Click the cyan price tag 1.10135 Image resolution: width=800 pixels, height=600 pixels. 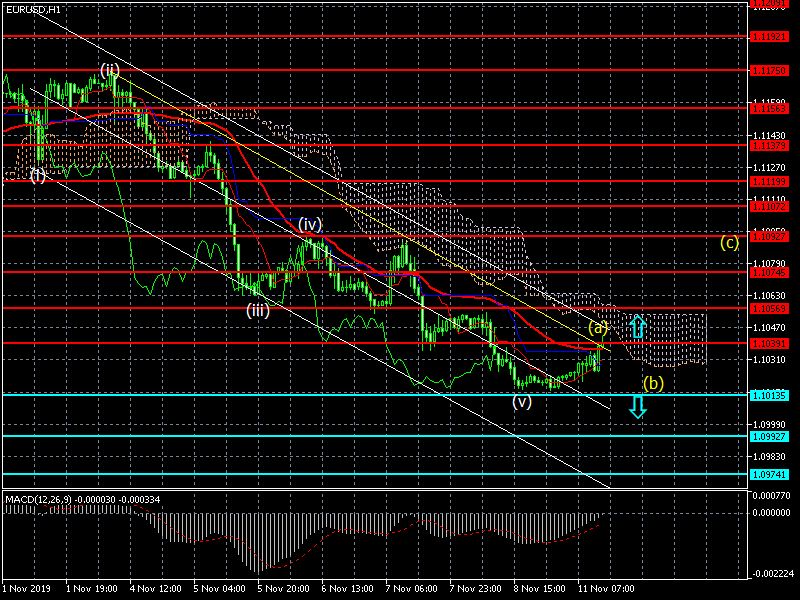point(769,395)
